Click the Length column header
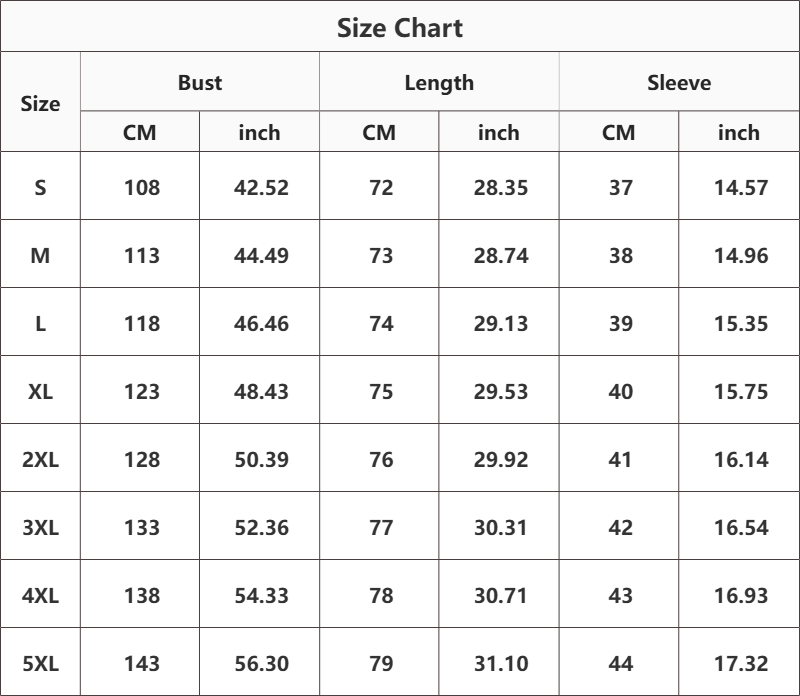 [439, 83]
